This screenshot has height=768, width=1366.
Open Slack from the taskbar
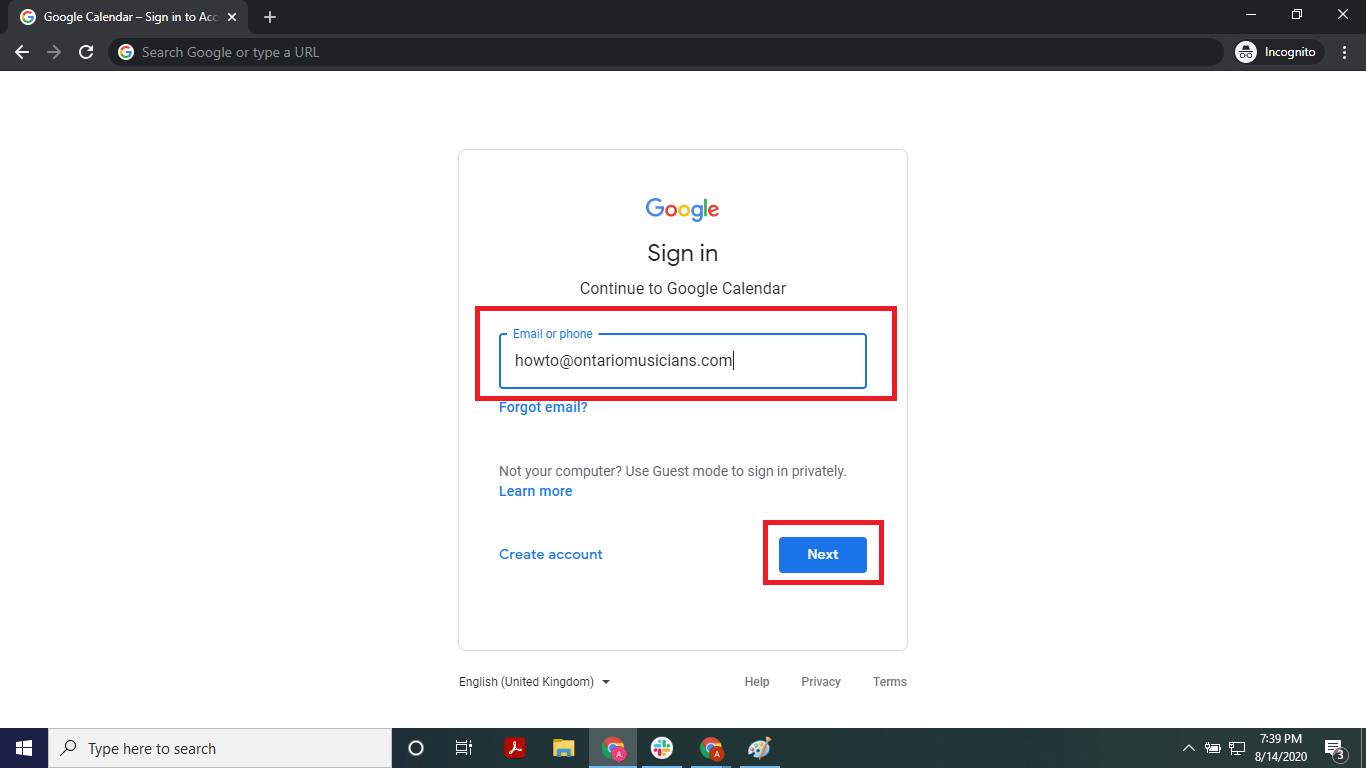point(662,748)
